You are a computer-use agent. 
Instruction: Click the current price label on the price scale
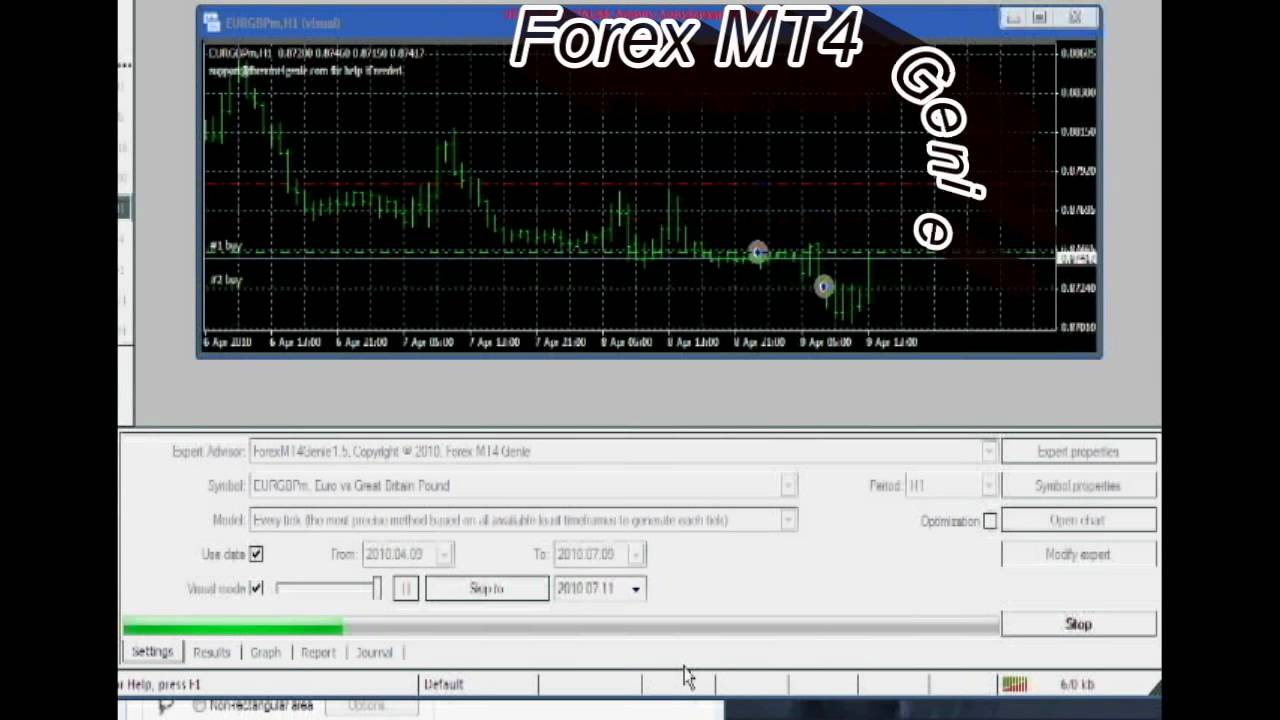(1077, 259)
